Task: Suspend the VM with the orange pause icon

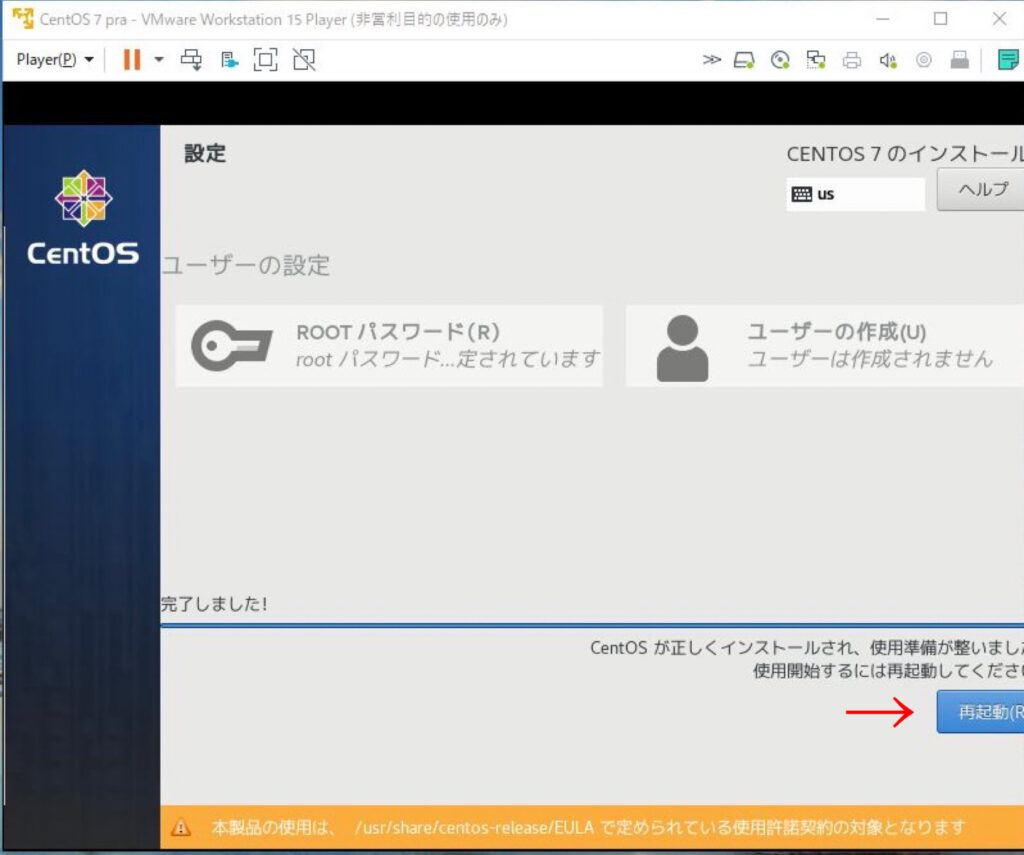Action: (x=132, y=60)
